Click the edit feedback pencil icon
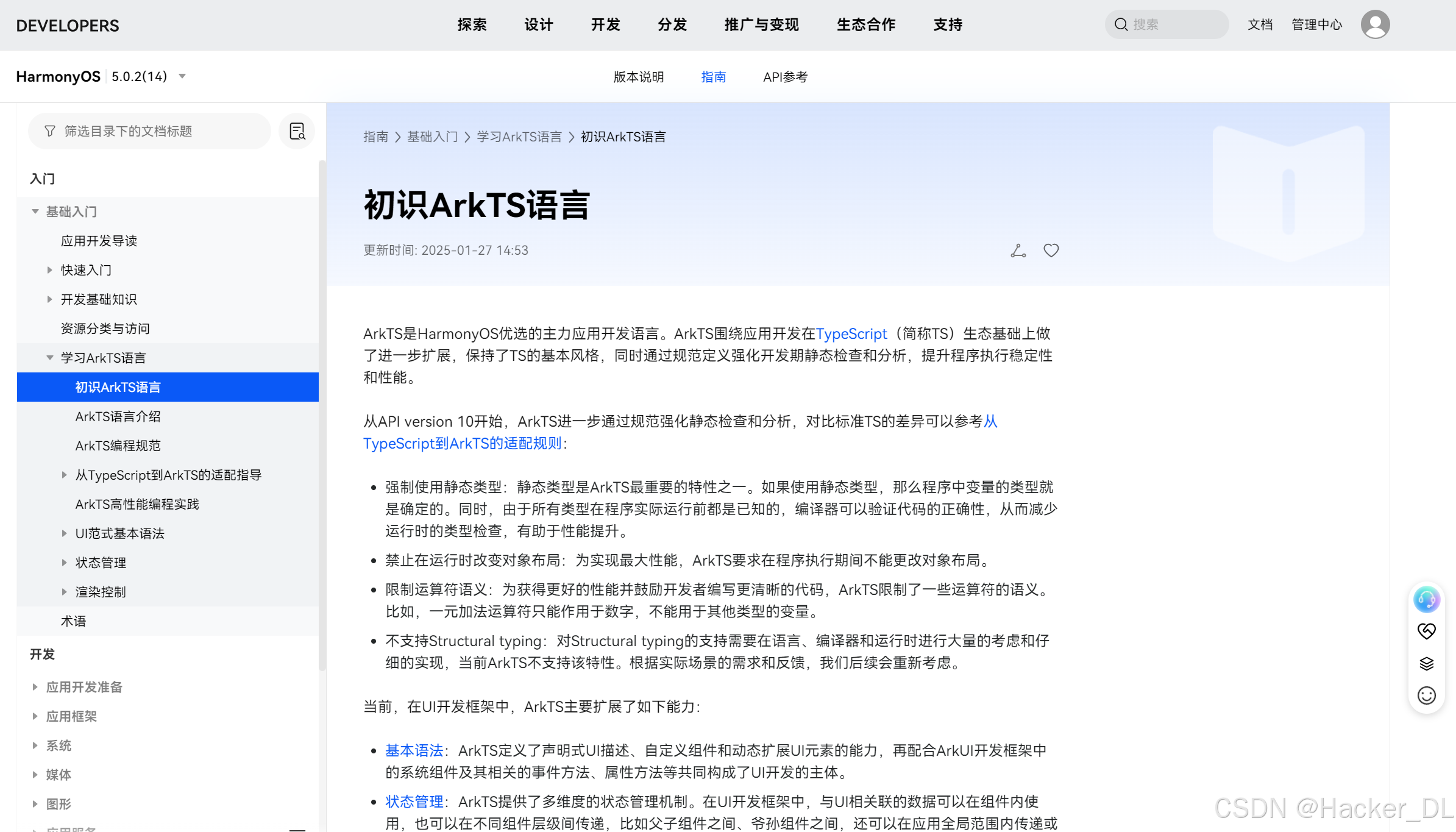 1018,251
